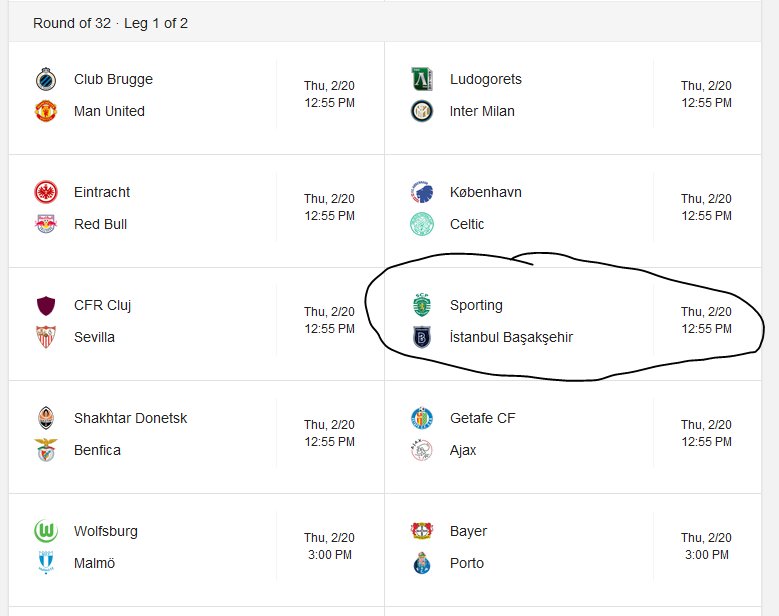779x616 pixels.
Task: Click the Eintracht eagle crest
Action: click(x=46, y=192)
